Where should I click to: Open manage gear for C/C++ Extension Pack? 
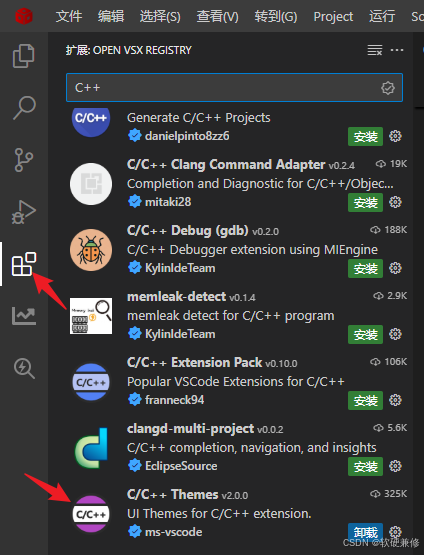(395, 400)
